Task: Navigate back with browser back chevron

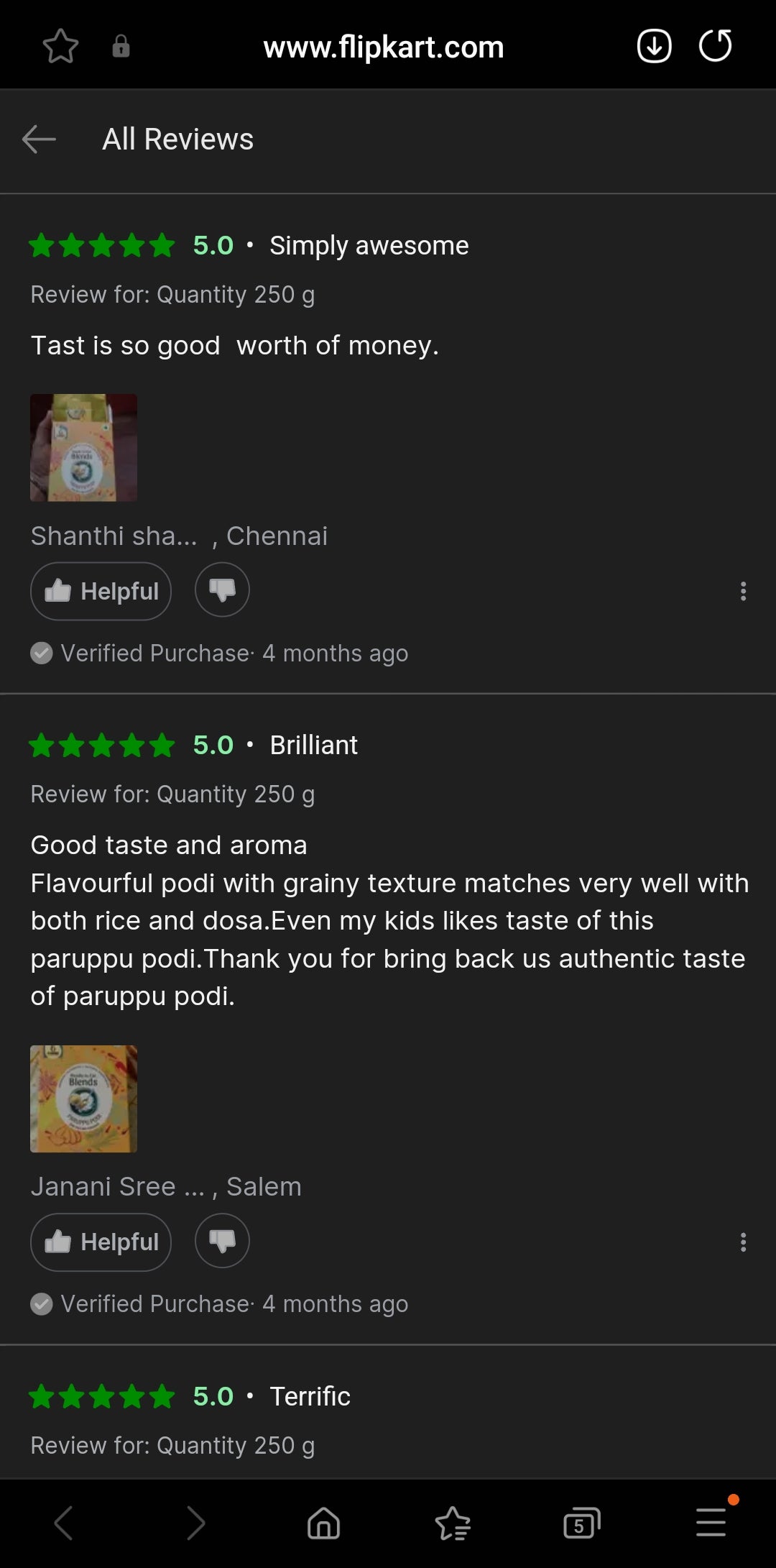Action: point(64,1523)
